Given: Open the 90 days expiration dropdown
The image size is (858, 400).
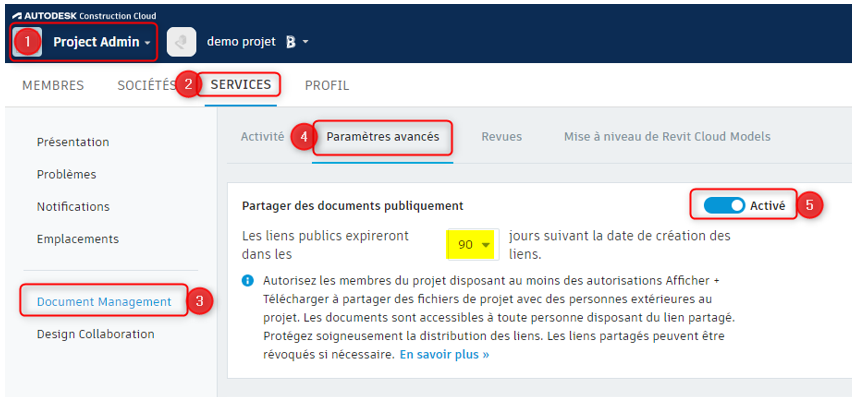Looking at the screenshot, I should tap(473, 245).
